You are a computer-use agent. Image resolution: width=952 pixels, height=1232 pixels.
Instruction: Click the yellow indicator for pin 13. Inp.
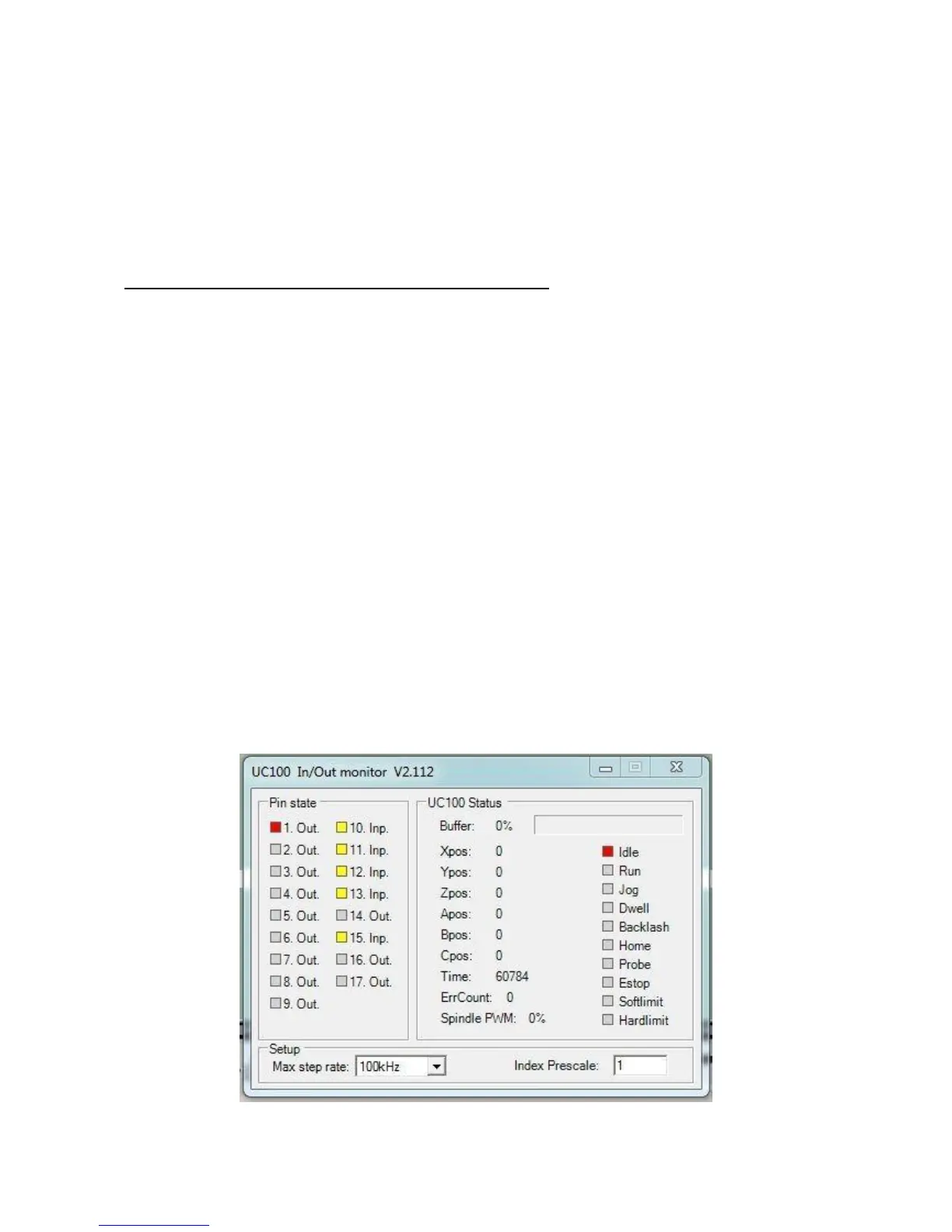click(x=341, y=893)
